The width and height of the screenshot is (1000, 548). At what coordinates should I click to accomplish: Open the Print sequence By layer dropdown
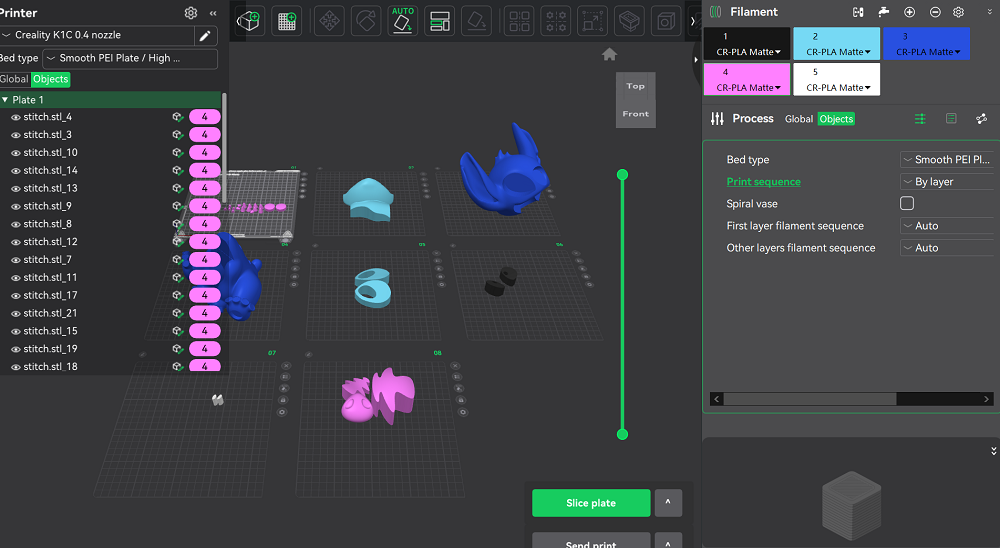[x=946, y=182]
